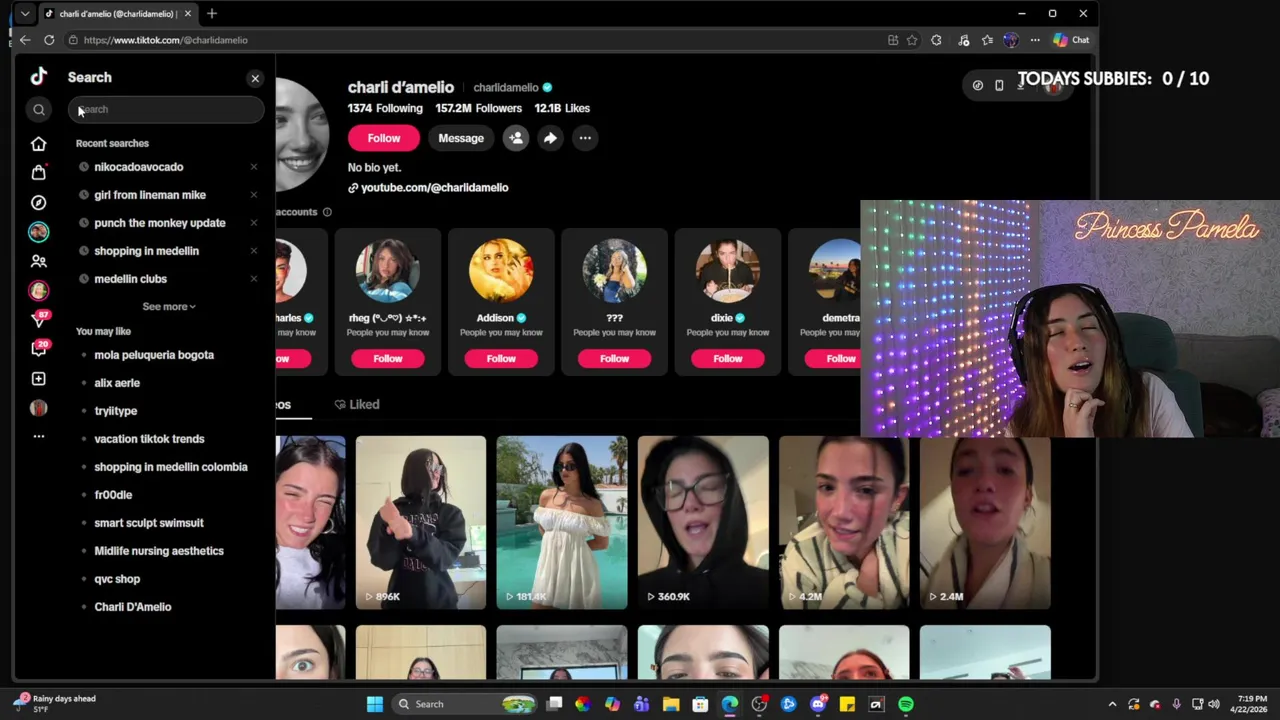
Task: Open the Friends people icon in sidebar
Action: (38, 261)
